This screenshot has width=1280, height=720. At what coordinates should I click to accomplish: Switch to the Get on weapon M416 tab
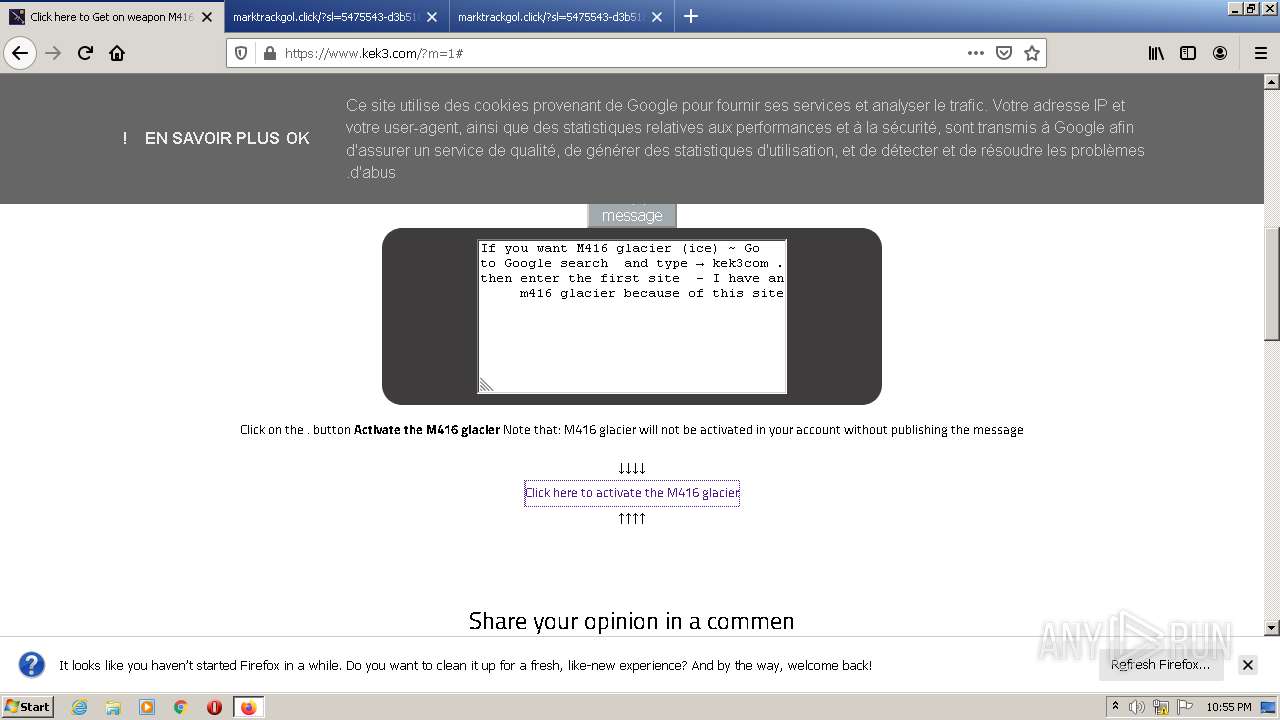click(111, 17)
